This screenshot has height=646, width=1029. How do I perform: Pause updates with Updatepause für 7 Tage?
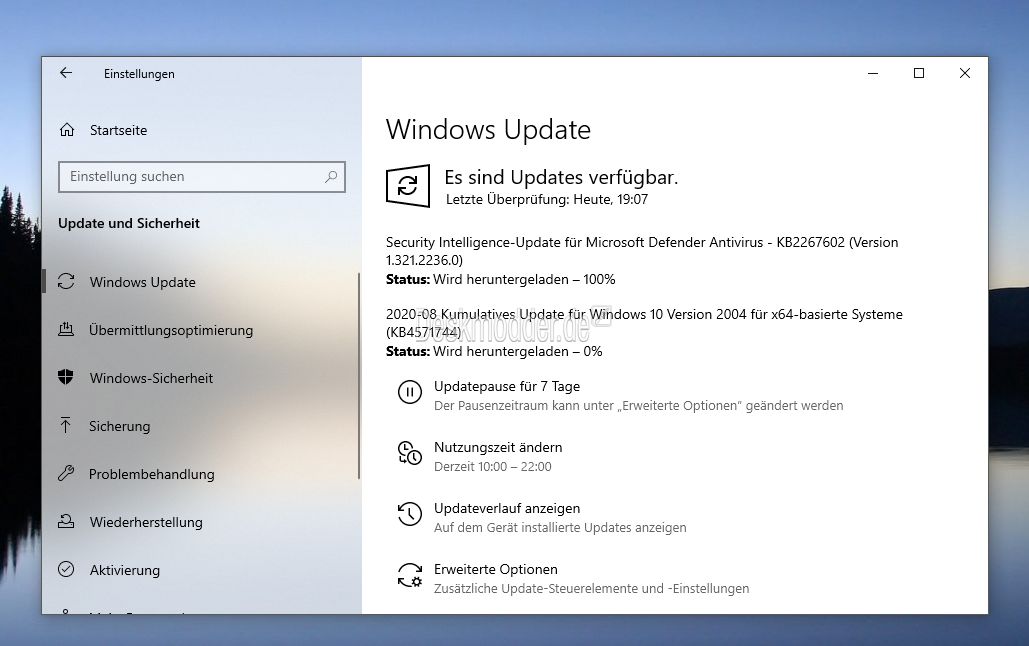point(507,386)
